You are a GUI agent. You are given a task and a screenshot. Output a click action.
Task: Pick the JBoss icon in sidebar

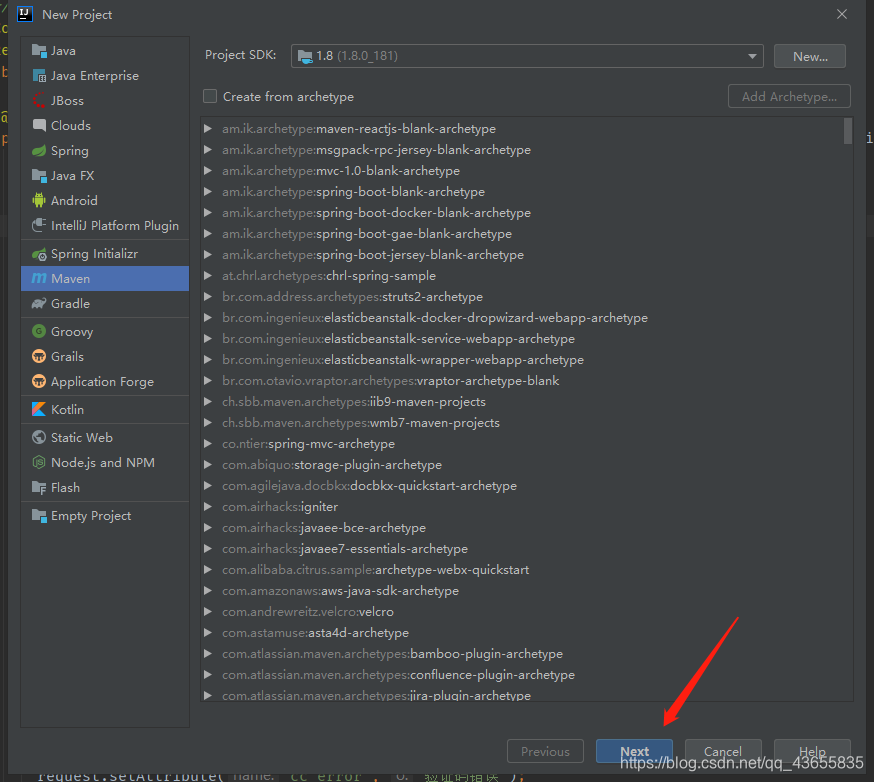(39, 101)
